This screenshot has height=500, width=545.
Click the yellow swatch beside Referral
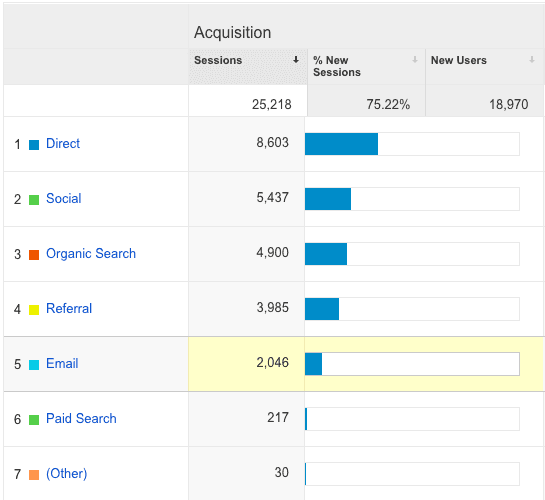tap(34, 310)
